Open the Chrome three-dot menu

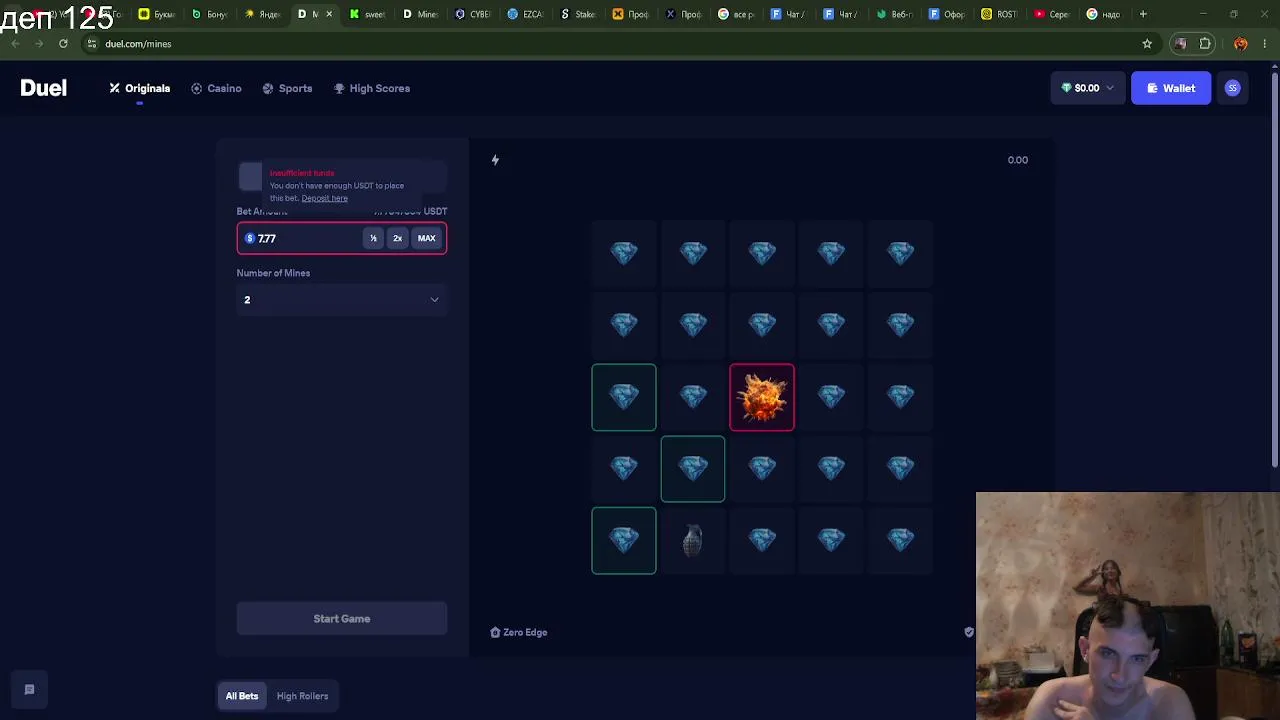[x=1265, y=44]
